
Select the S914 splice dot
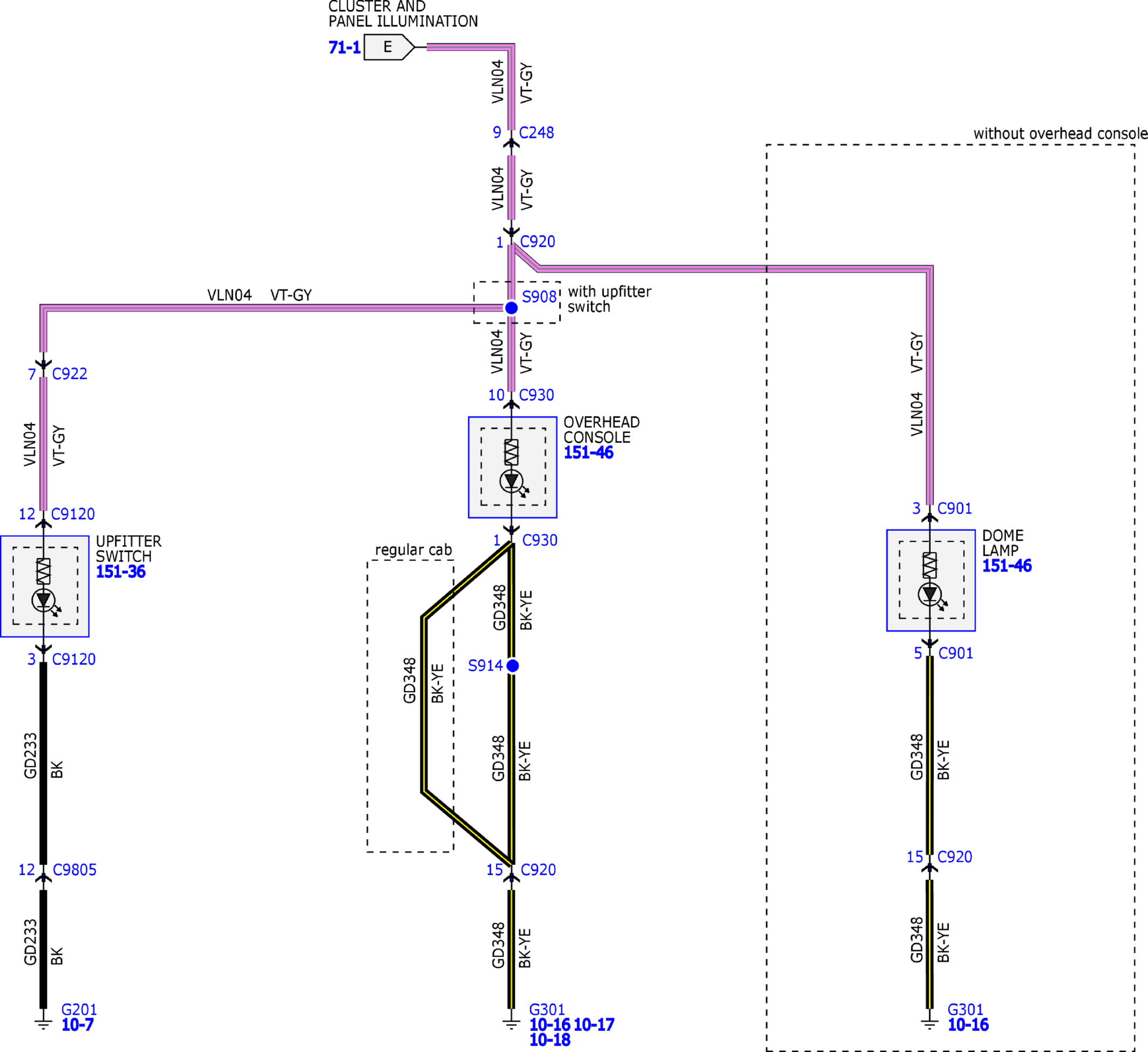pyautogui.click(x=513, y=666)
